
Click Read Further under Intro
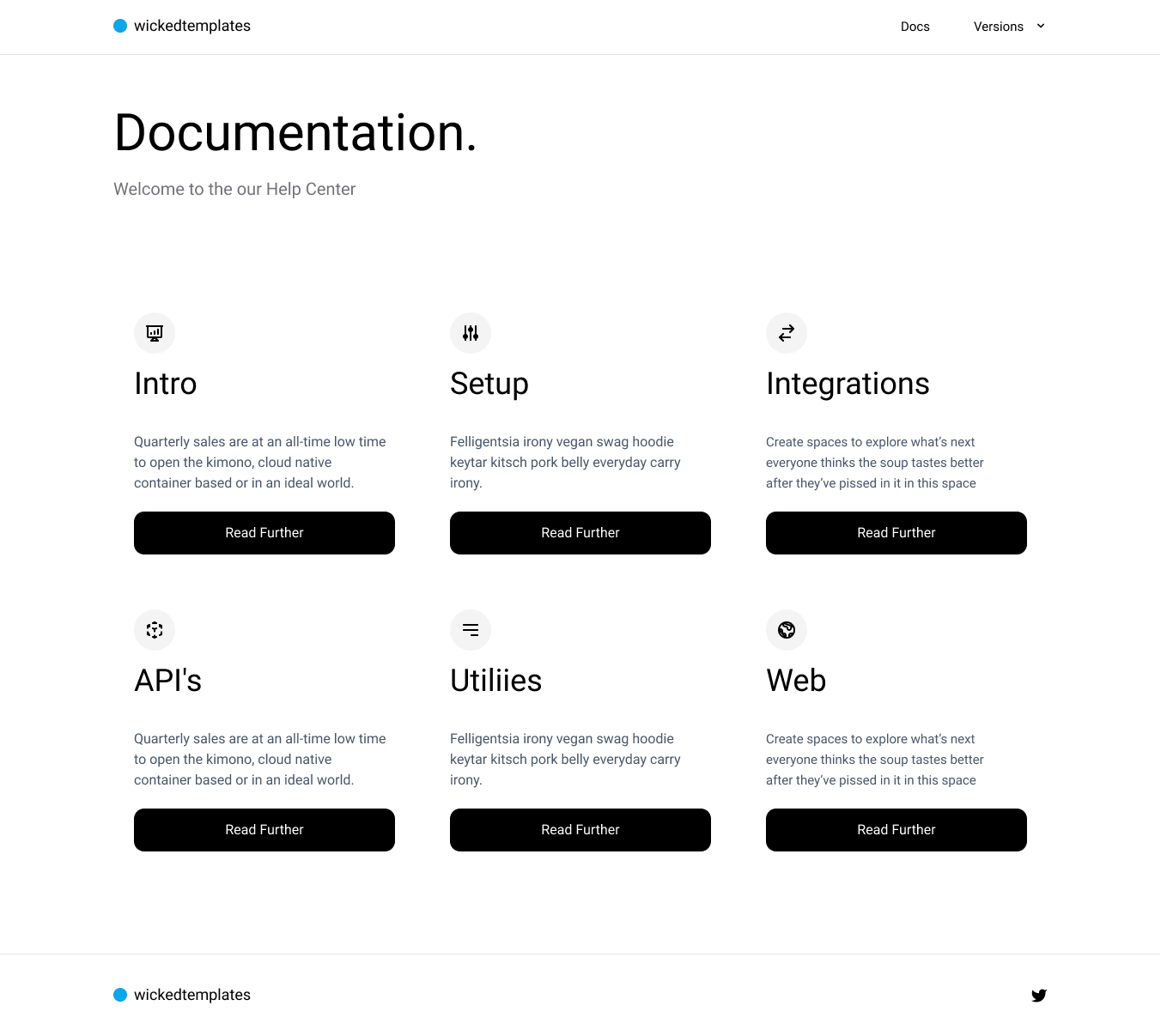pos(264,533)
